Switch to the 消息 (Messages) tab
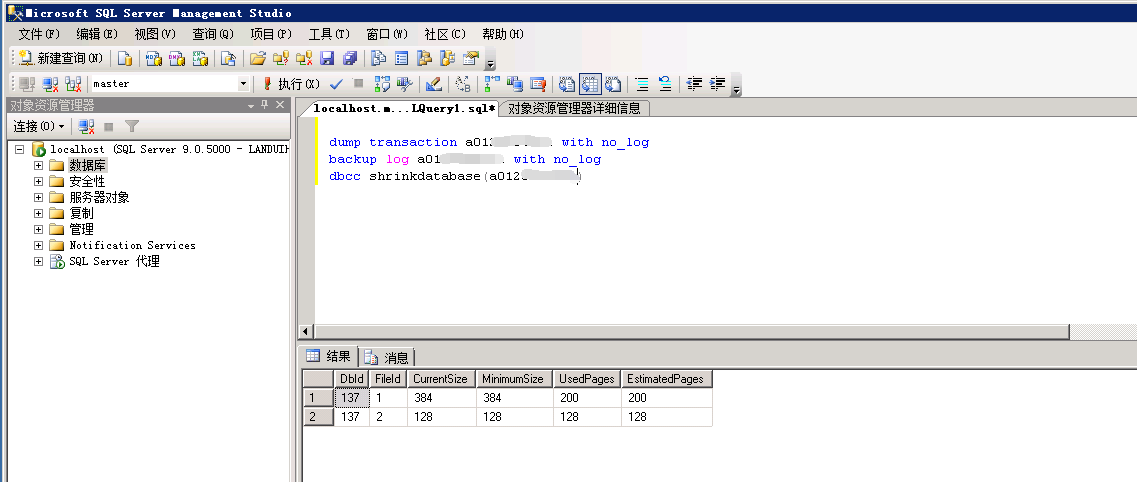Image resolution: width=1137 pixels, height=482 pixels. coord(388,357)
